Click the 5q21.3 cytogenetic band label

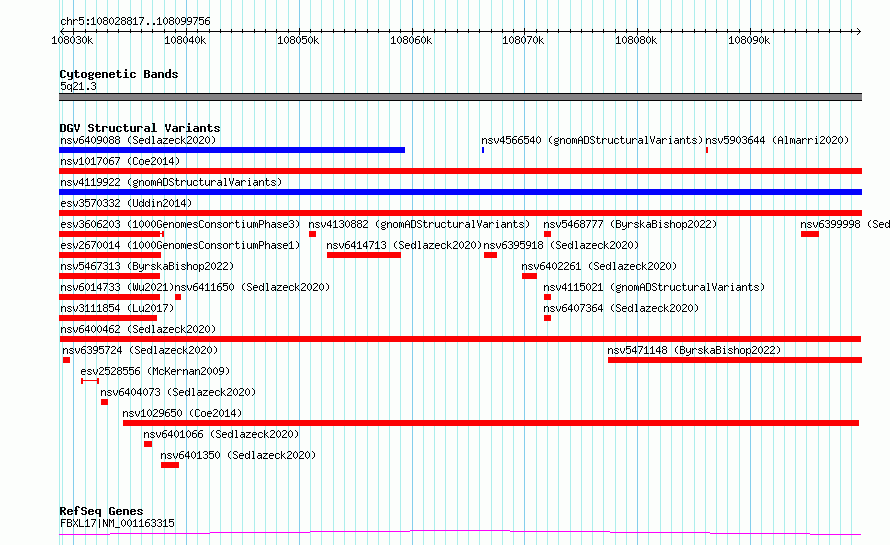pos(78,86)
